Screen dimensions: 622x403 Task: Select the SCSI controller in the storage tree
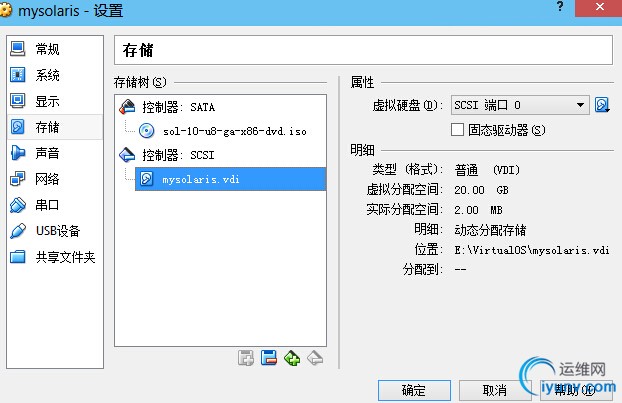tap(221, 155)
